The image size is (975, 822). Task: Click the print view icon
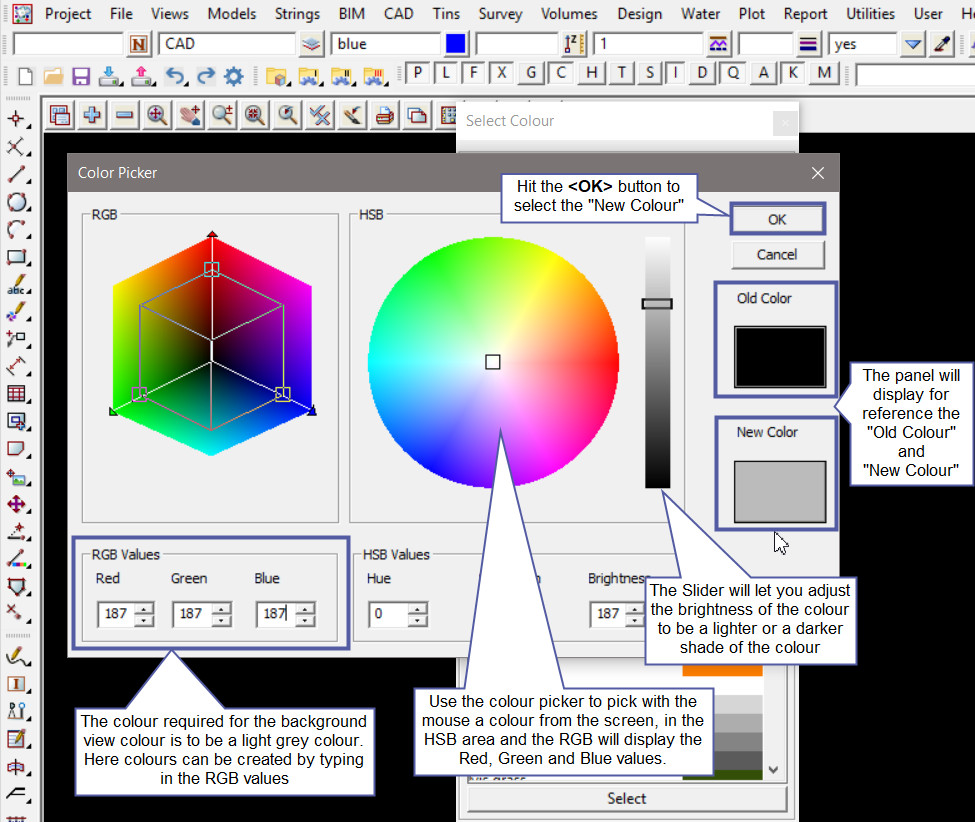[x=383, y=115]
